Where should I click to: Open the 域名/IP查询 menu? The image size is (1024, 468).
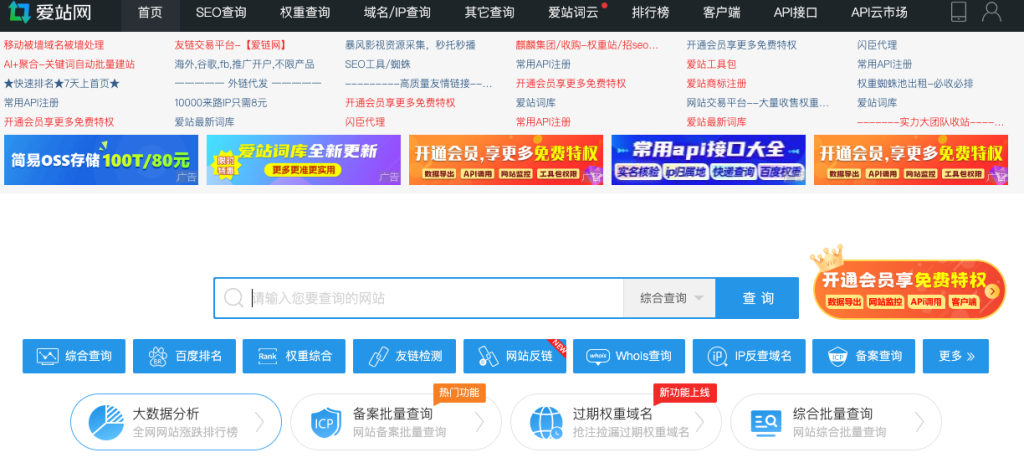tap(397, 12)
